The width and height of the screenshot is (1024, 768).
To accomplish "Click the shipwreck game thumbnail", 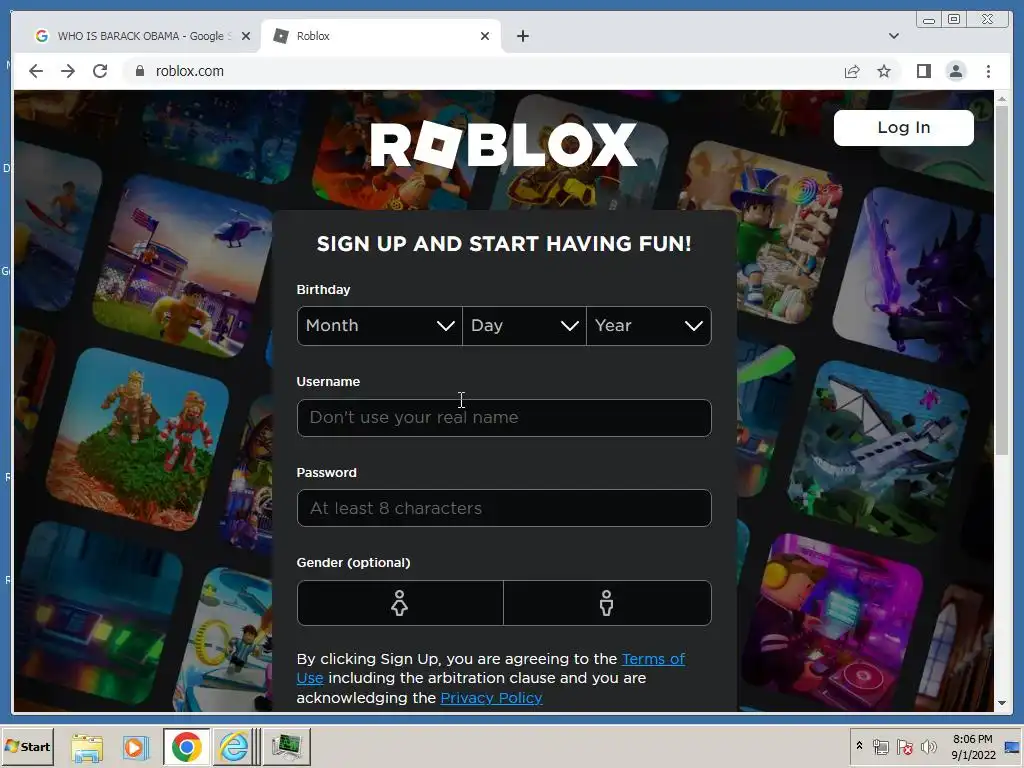I will coord(878,452).
